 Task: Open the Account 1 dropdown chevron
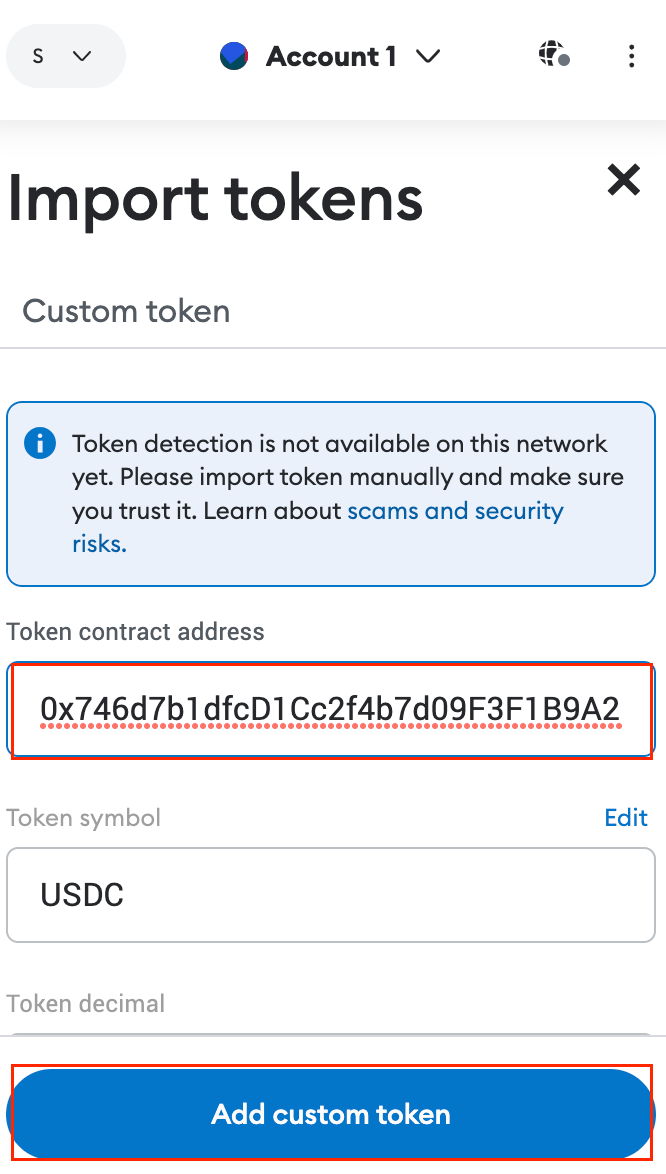point(428,57)
